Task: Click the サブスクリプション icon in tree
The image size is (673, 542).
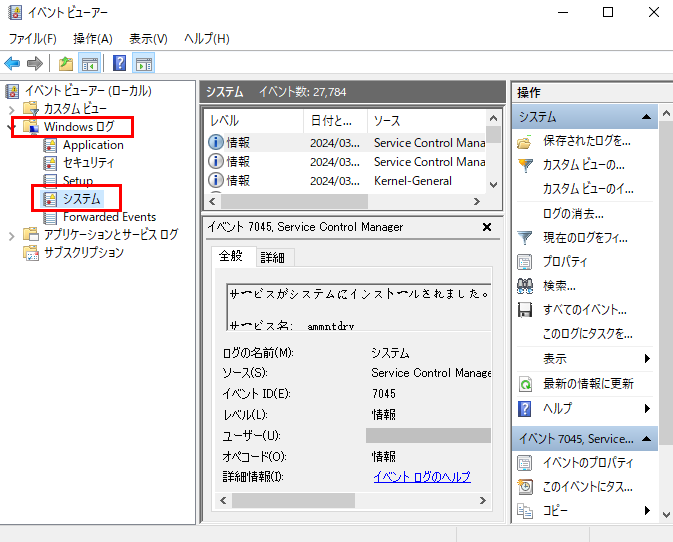Action: point(31,253)
